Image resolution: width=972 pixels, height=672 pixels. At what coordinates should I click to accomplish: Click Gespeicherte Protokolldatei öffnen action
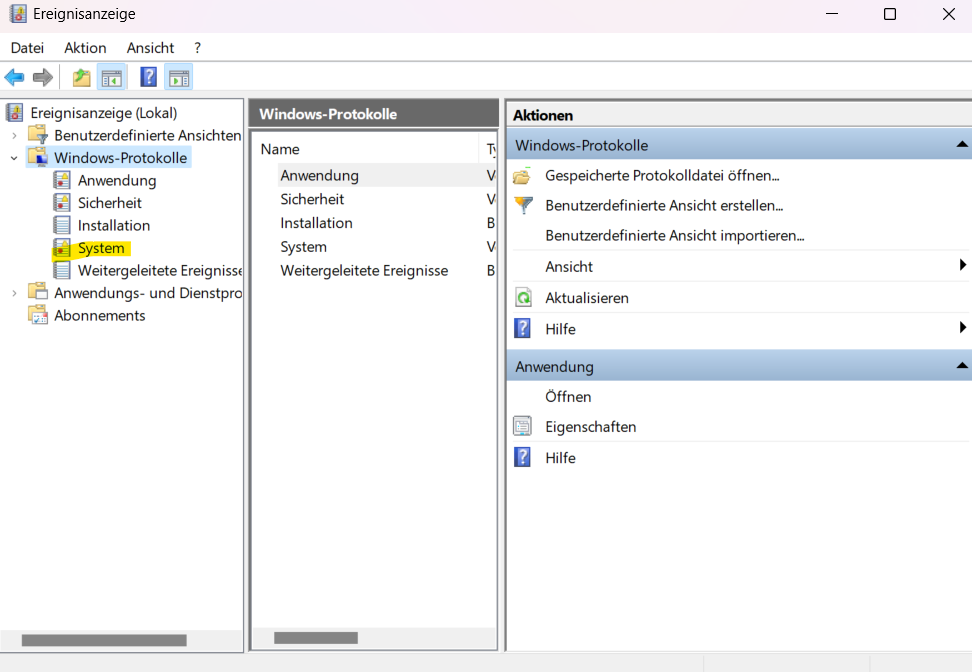pyautogui.click(x=662, y=175)
